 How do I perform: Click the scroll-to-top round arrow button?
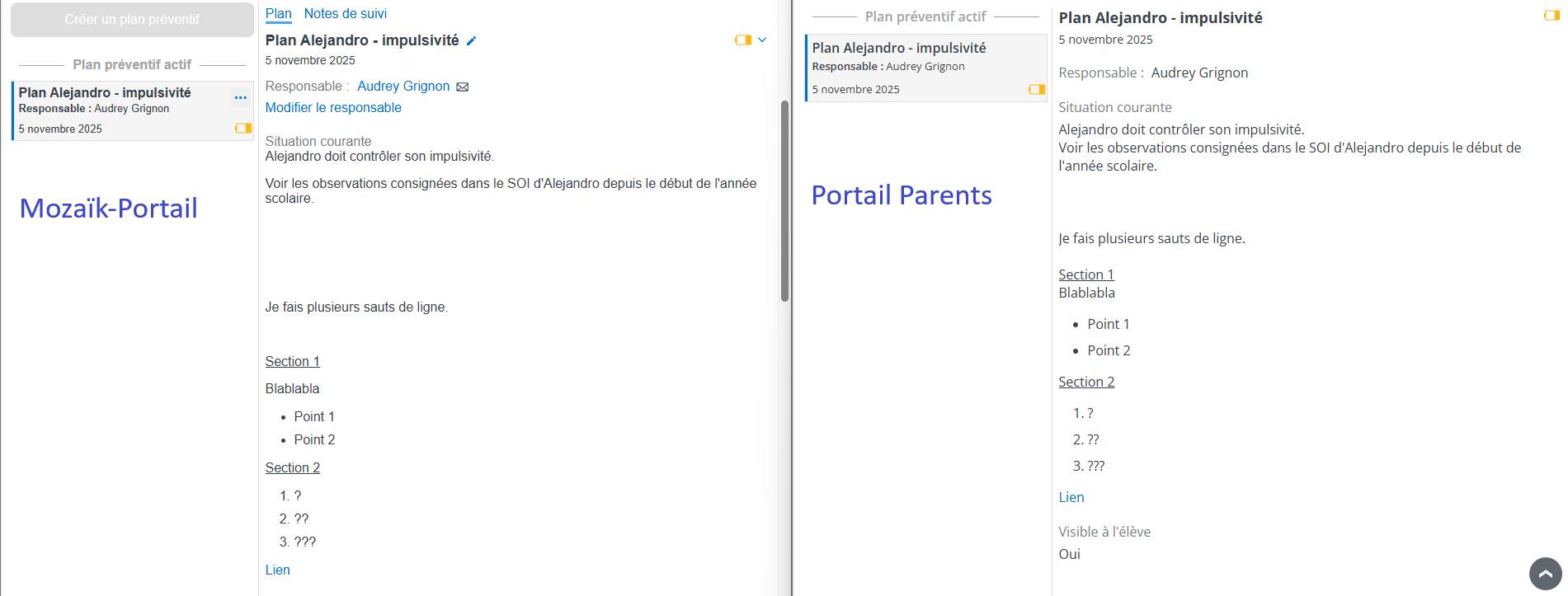click(x=1545, y=574)
